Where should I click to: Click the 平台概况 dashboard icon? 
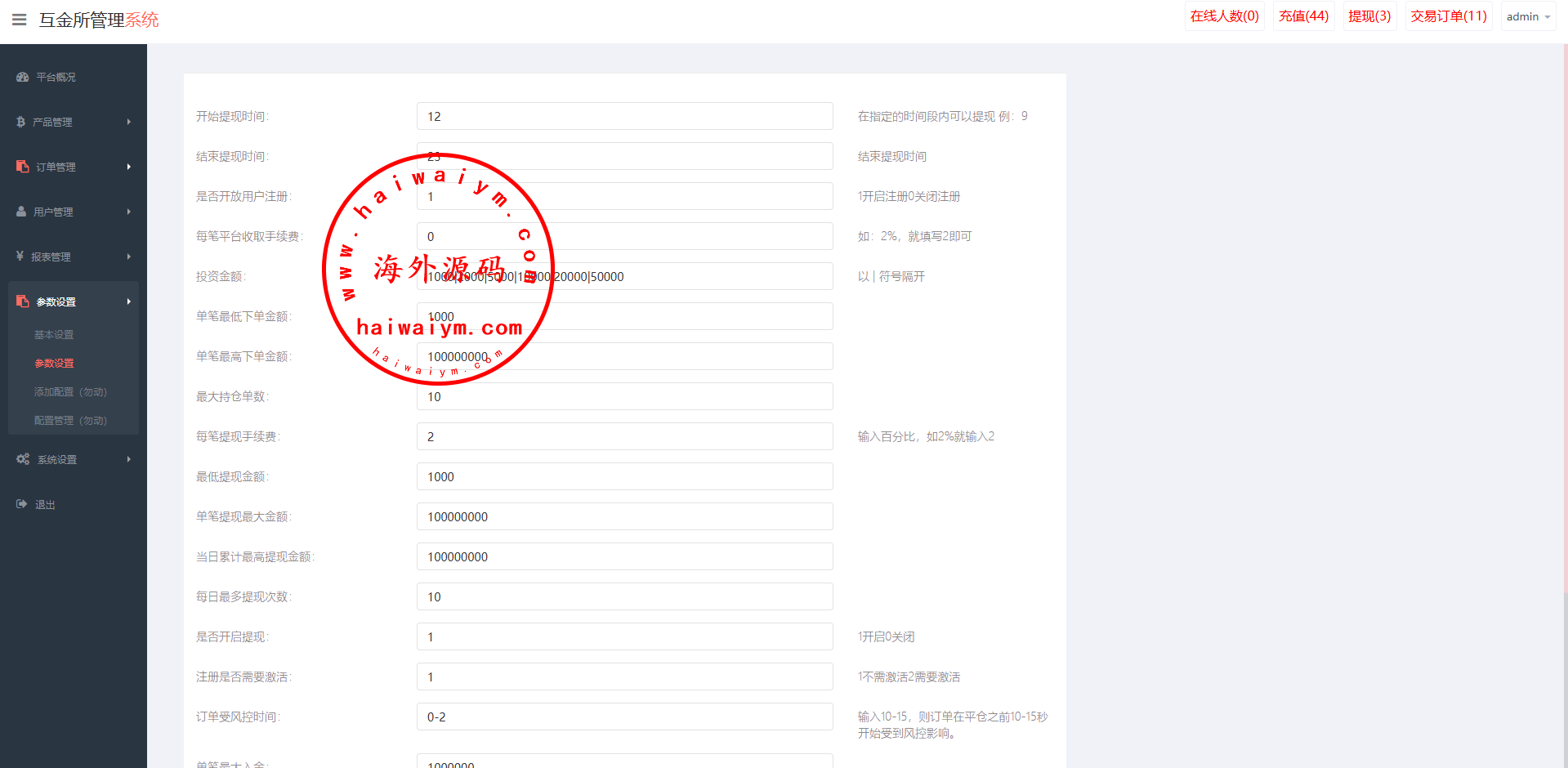[x=23, y=77]
